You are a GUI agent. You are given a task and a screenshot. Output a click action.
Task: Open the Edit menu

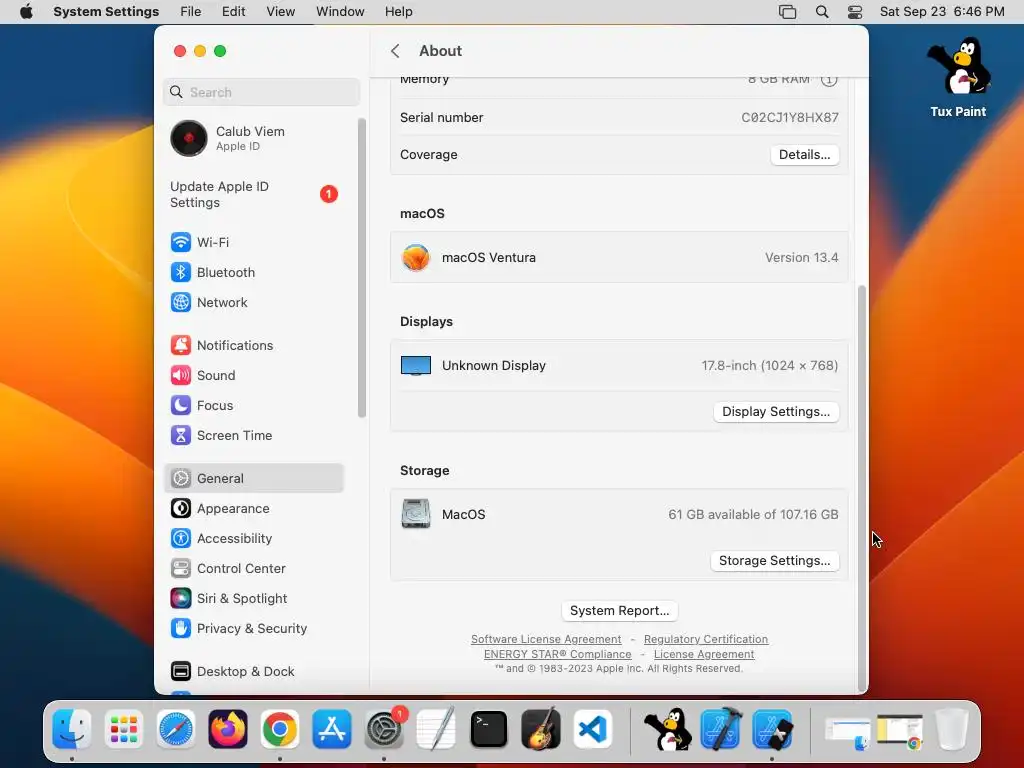(x=233, y=12)
